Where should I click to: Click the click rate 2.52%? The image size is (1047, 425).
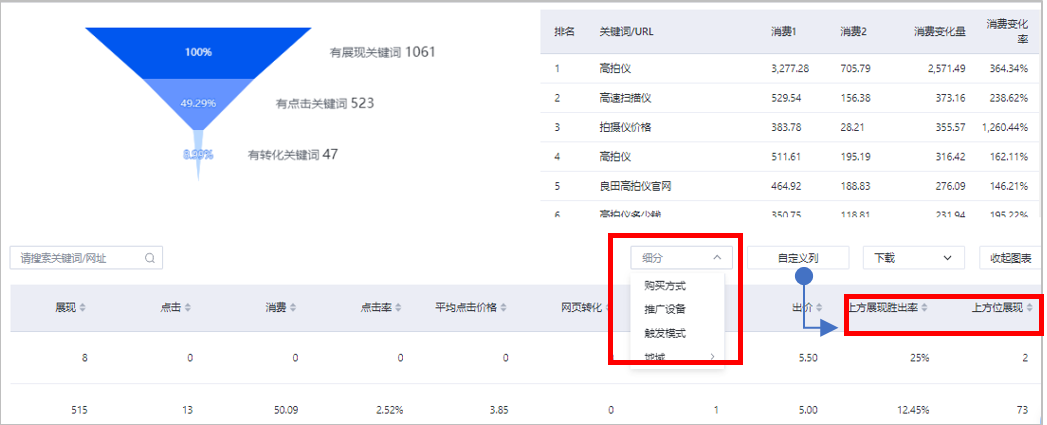(x=389, y=409)
